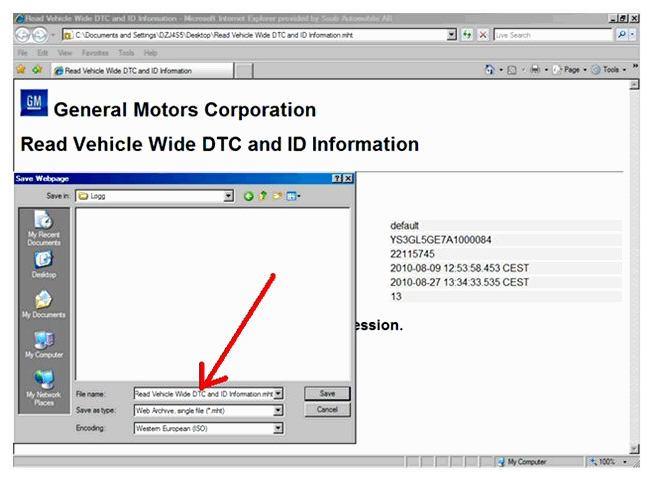Click the zoom level icon in status bar
Image resolution: width=650 pixels, height=479 pixels.
tap(594, 462)
